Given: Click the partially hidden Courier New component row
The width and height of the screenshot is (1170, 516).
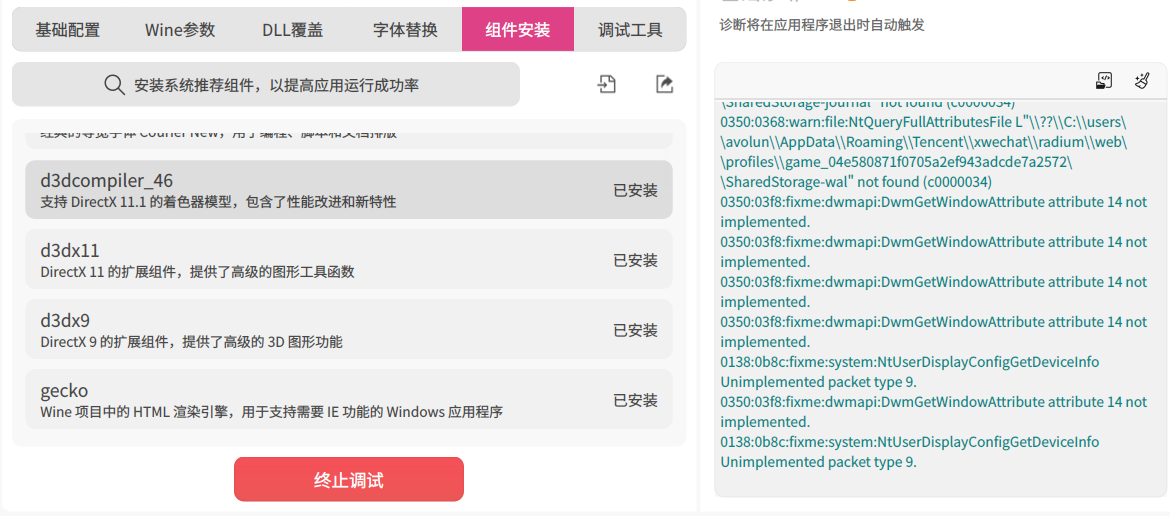Looking at the screenshot, I should (349, 139).
